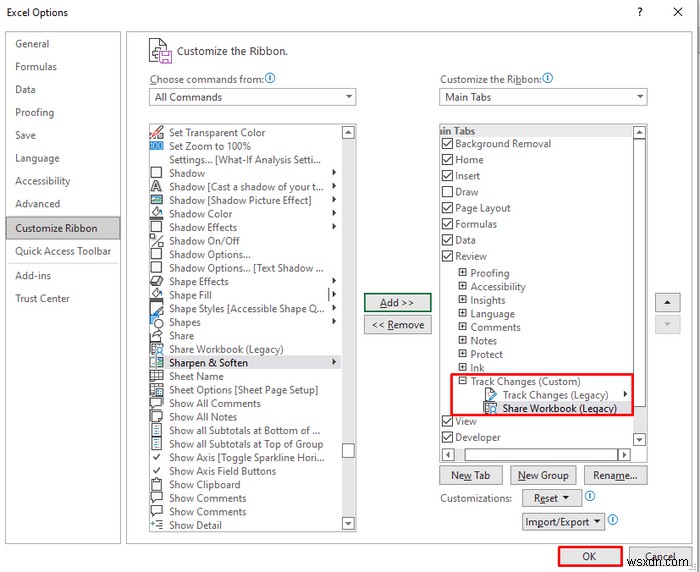700x572 pixels.
Task: Click the << Remove button
Action: 397,325
